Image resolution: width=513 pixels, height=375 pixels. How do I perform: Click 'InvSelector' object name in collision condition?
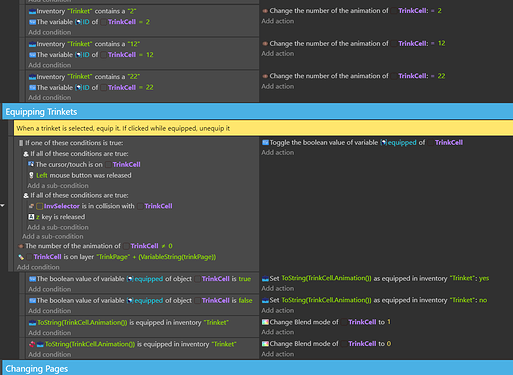click(x=62, y=206)
